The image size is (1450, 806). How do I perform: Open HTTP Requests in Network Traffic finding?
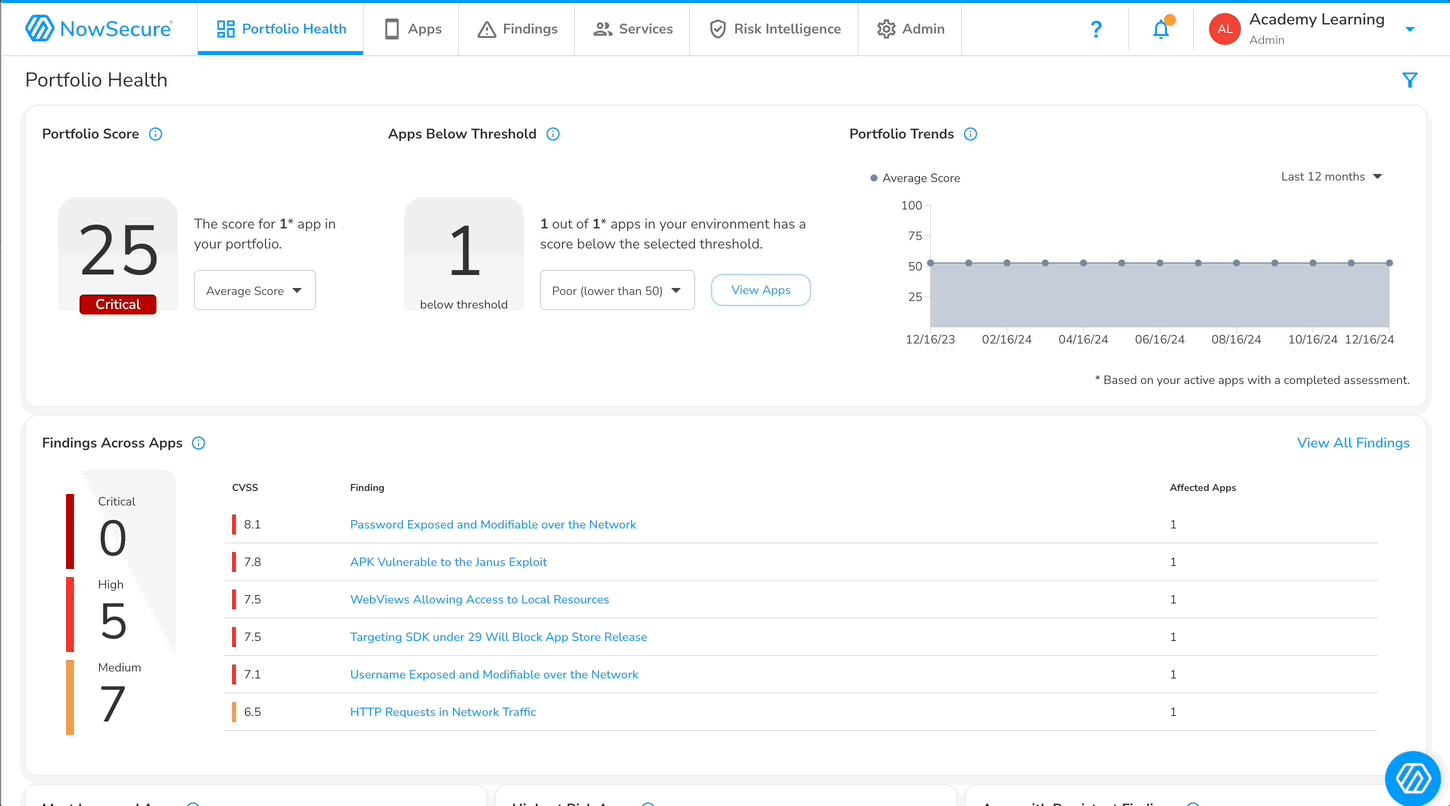443,712
